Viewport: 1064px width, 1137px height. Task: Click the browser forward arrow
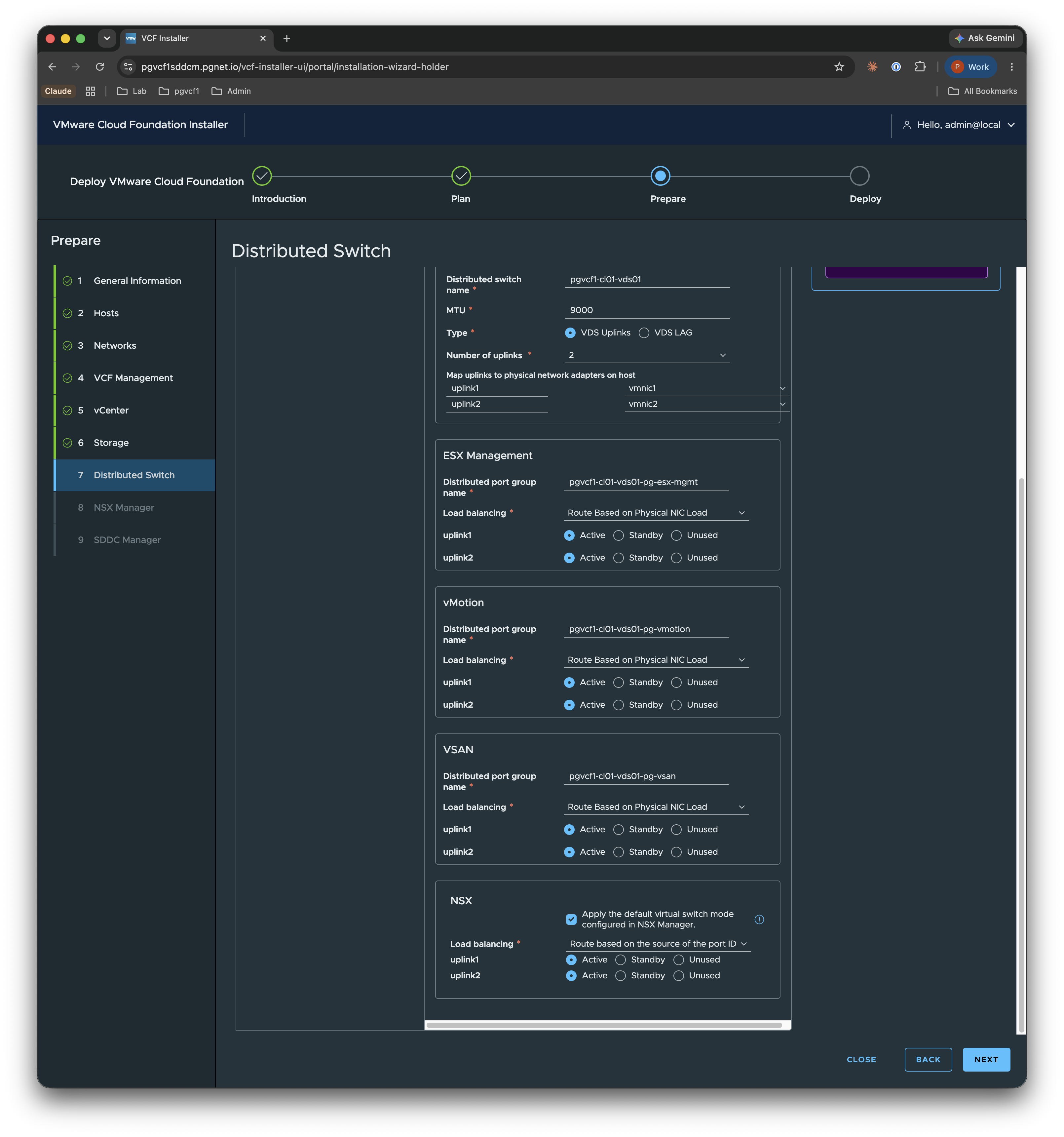tap(76, 67)
